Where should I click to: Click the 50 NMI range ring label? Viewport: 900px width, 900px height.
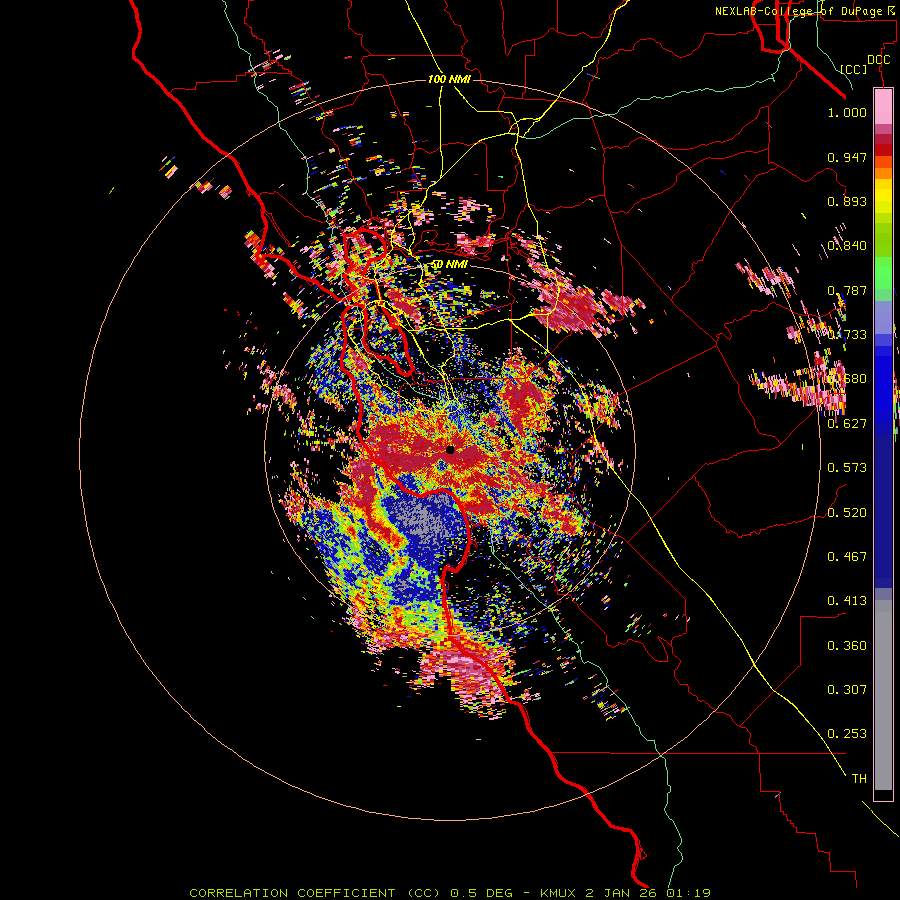449,264
